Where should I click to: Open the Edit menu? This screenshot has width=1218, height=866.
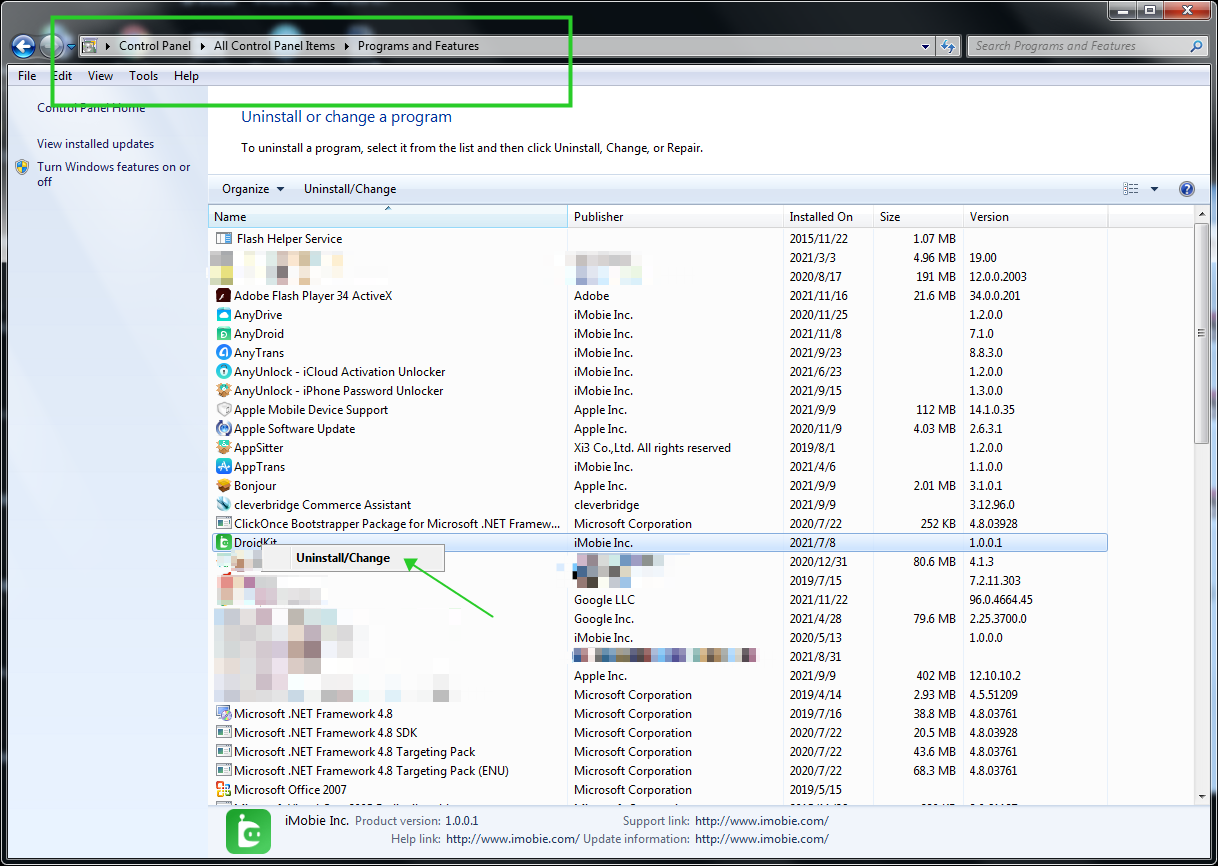tap(62, 76)
